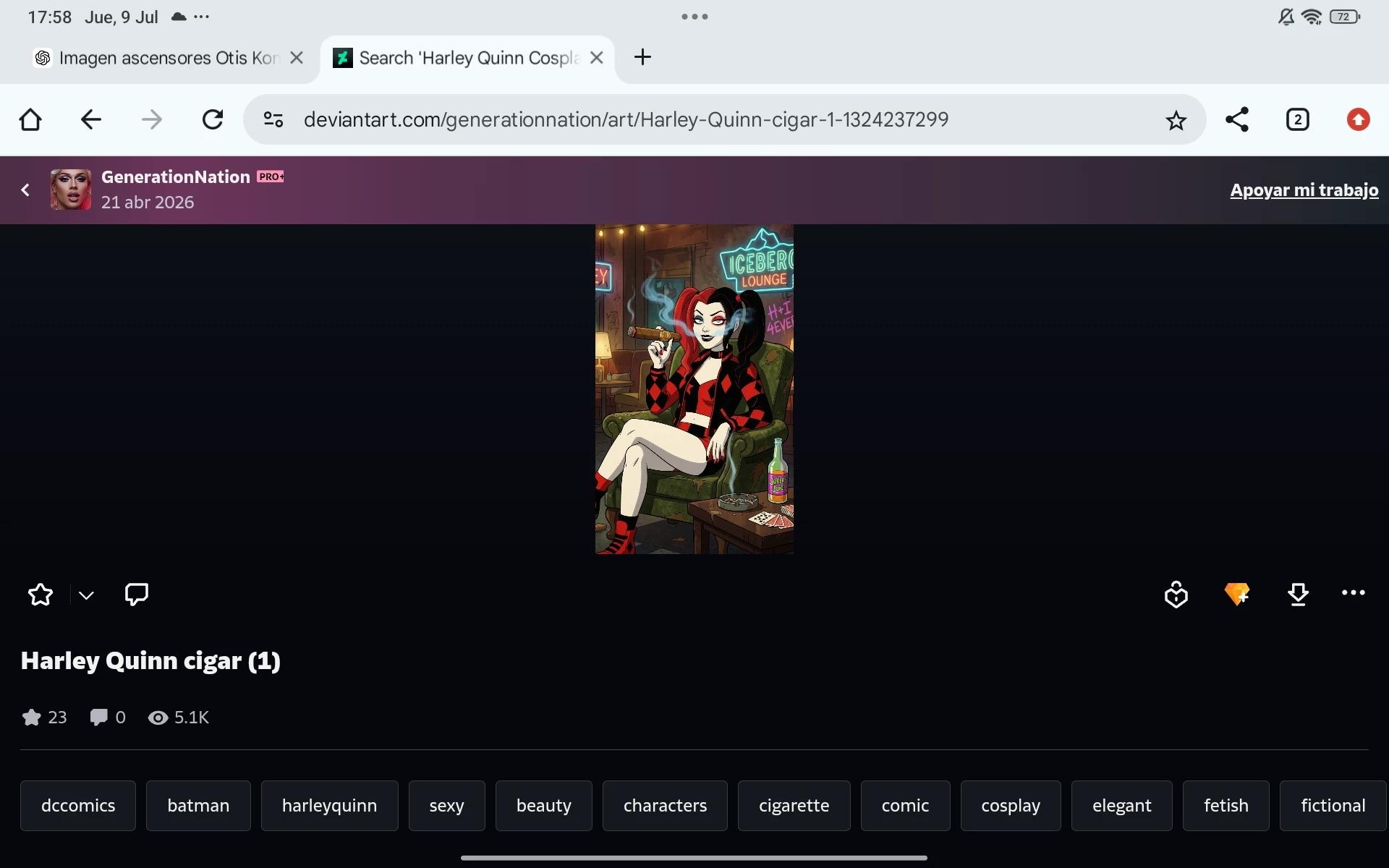Close the Harley Quinn Cosplay search tab
The height and width of the screenshot is (868, 1389).
(x=597, y=58)
